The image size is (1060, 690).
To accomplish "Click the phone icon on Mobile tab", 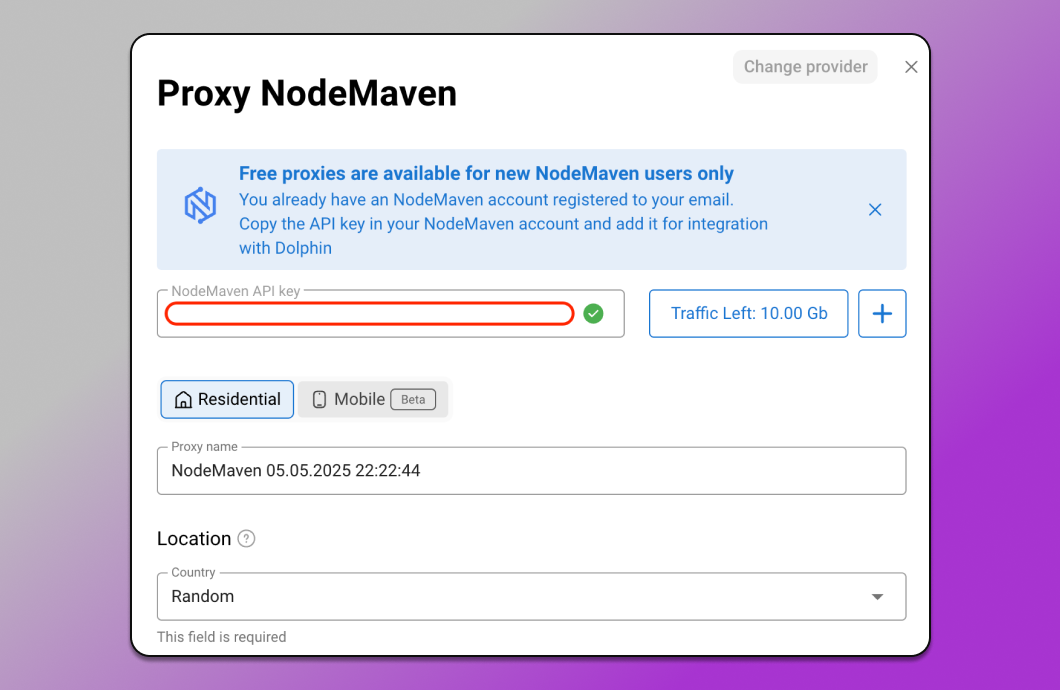I will [319, 399].
